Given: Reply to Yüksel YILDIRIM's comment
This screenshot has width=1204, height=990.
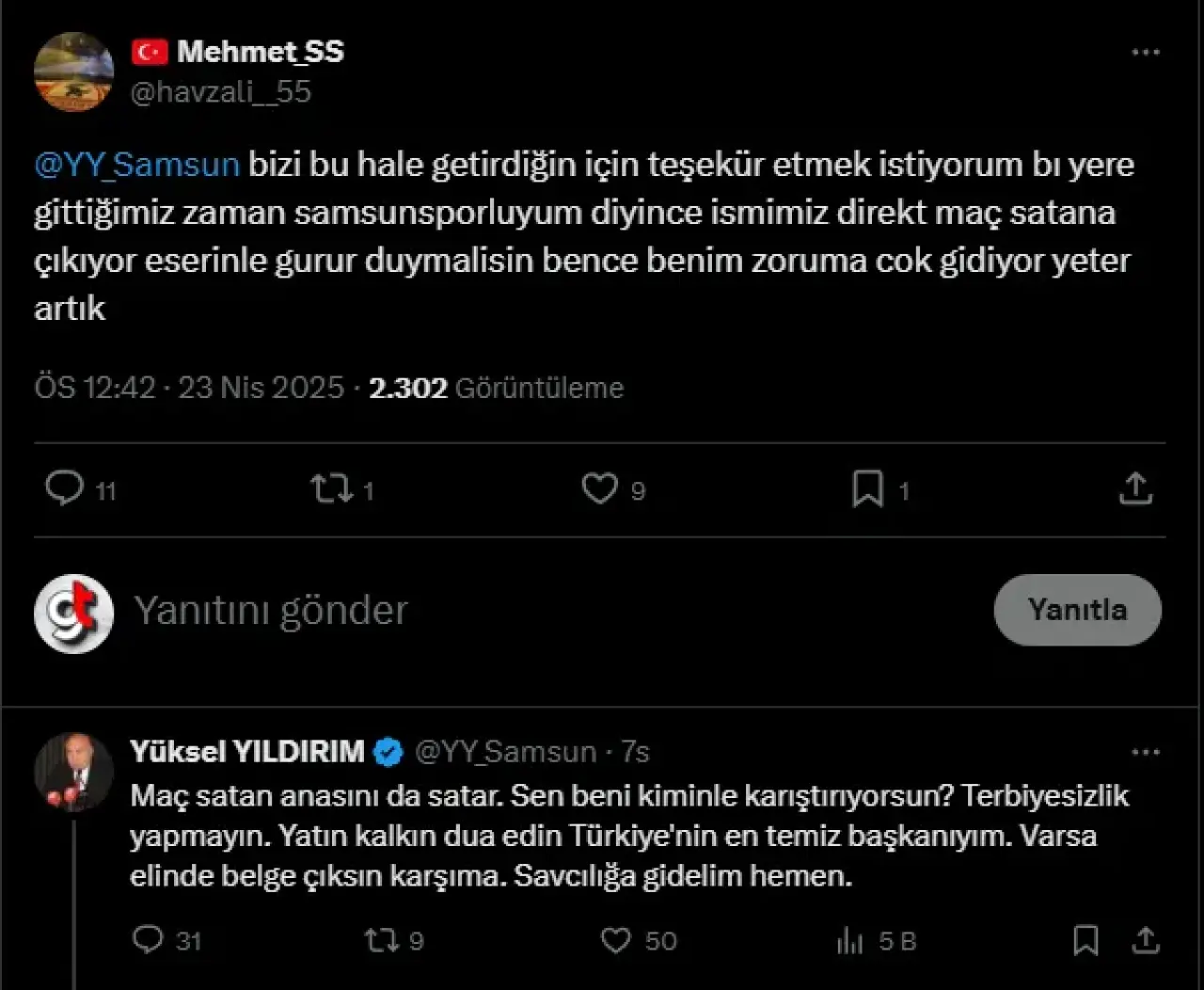Looking at the screenshot, I should pyautogui.click(x=148, y=939).
